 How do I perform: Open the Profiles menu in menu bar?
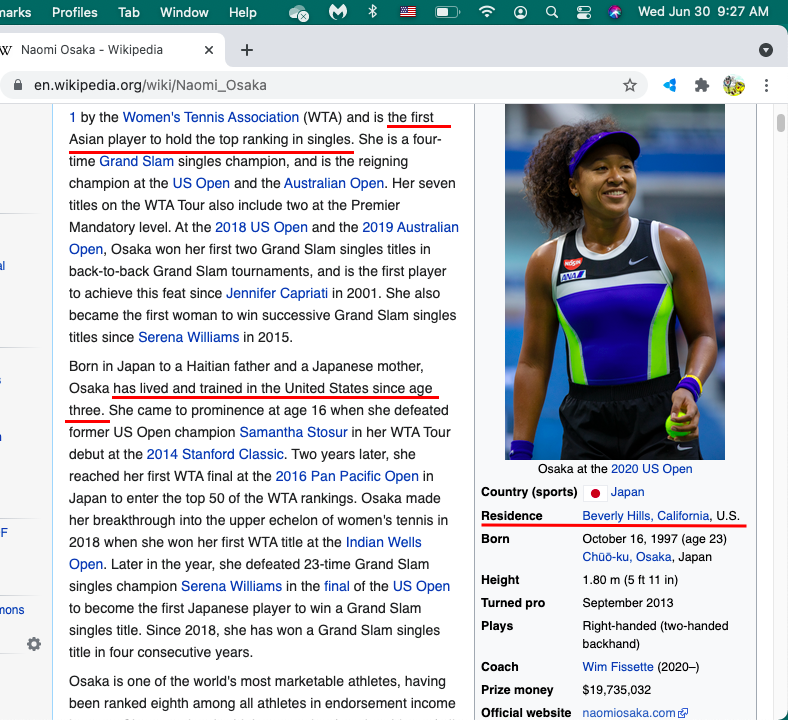pyautogui.click(x=75, y=12)
